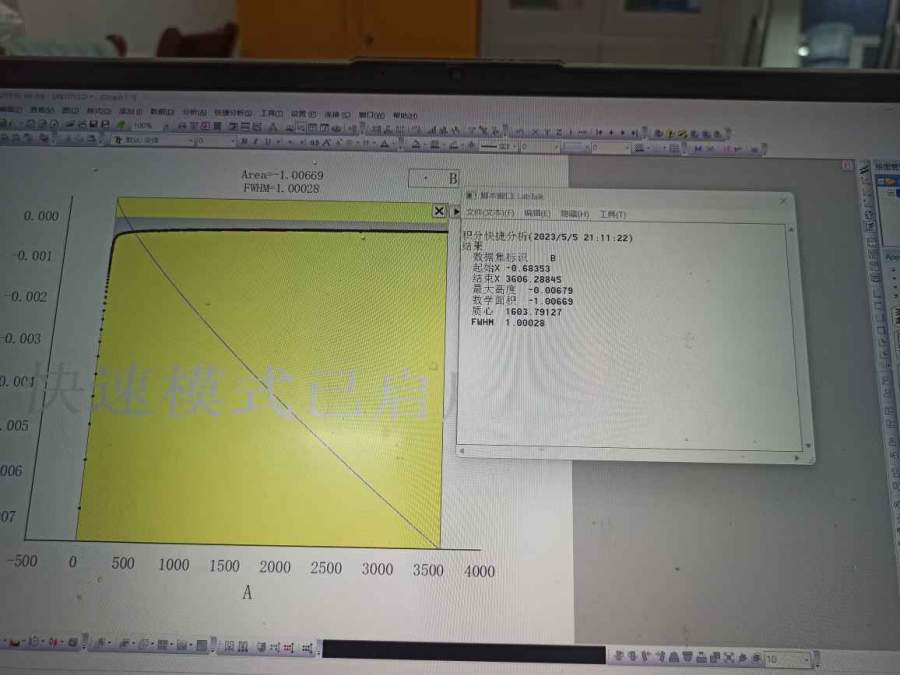Screen dimensions: 900x675
Task: Click the 质心 1603.79127 line in script window
Action: point(517,312)
